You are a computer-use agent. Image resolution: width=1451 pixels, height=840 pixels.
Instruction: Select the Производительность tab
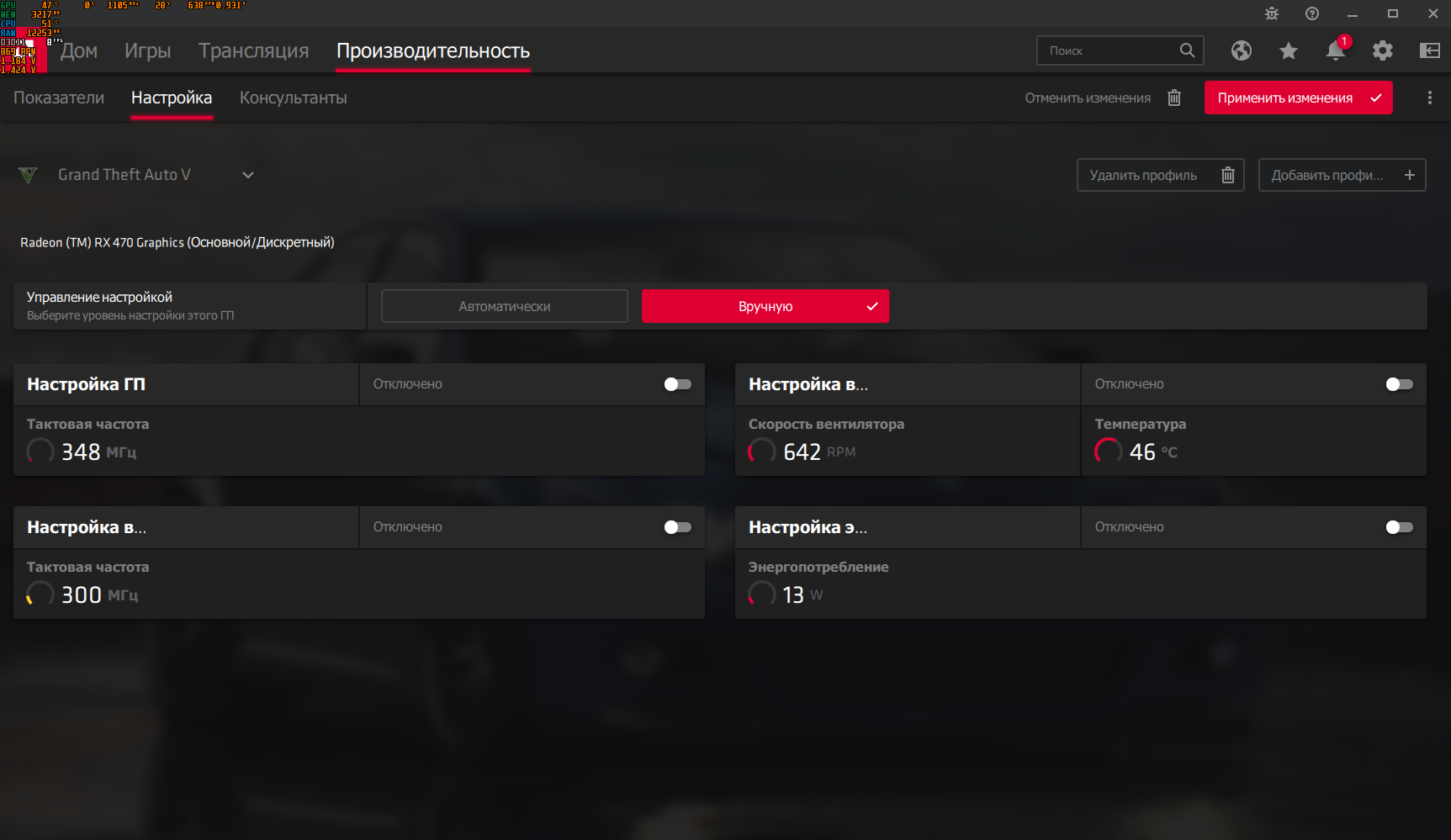coord(433,50)
